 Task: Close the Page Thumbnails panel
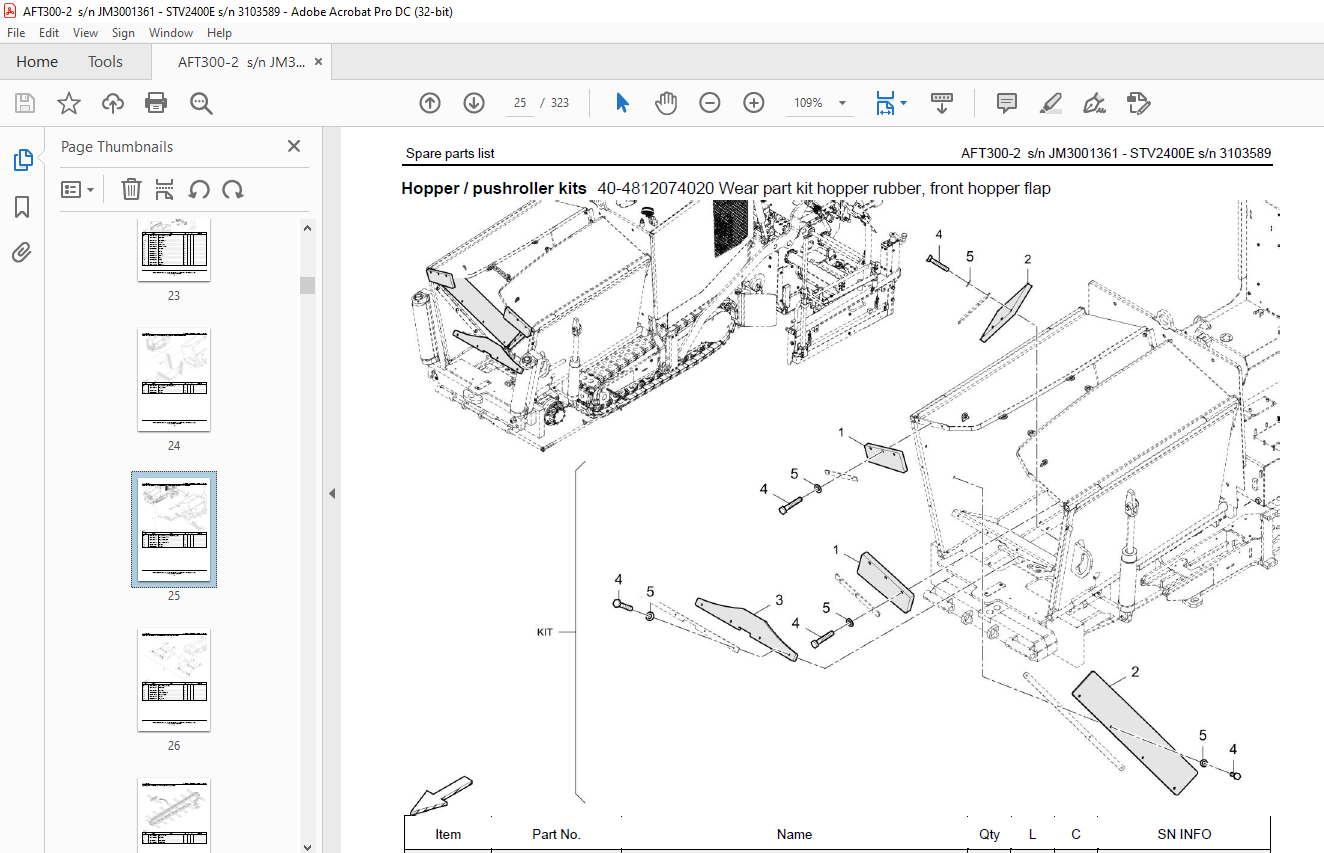(x=294, y=146)
